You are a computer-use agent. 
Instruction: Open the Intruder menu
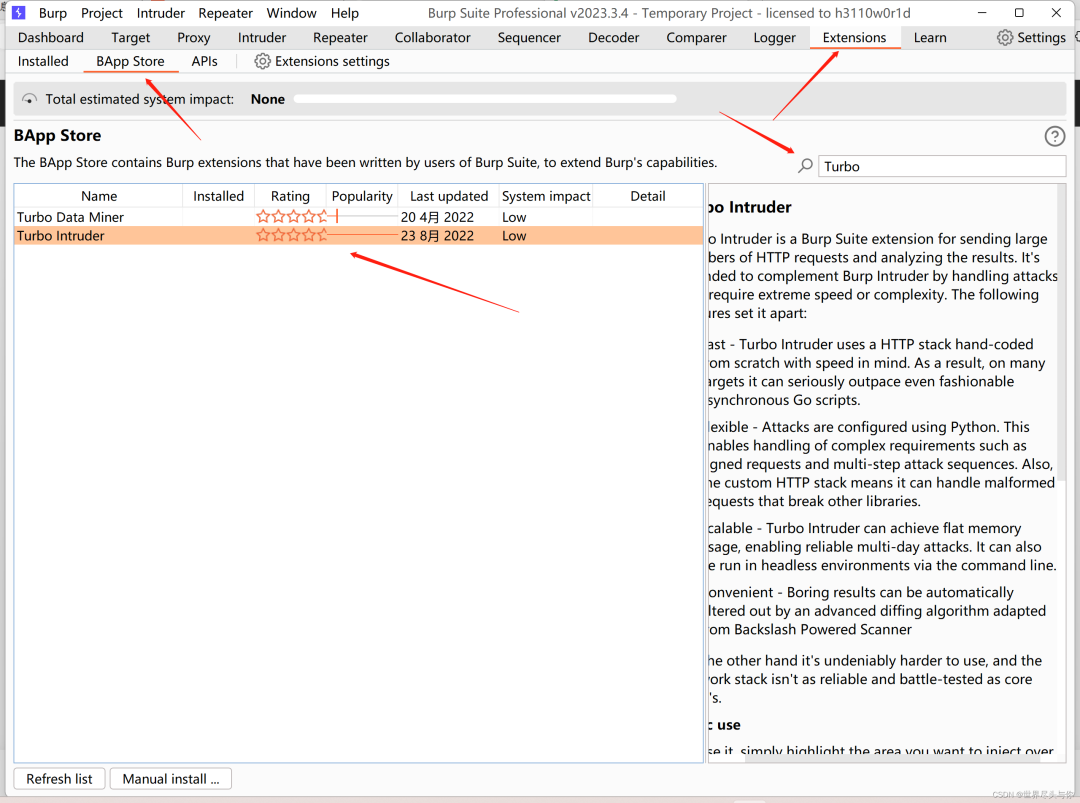coord(160,13)
